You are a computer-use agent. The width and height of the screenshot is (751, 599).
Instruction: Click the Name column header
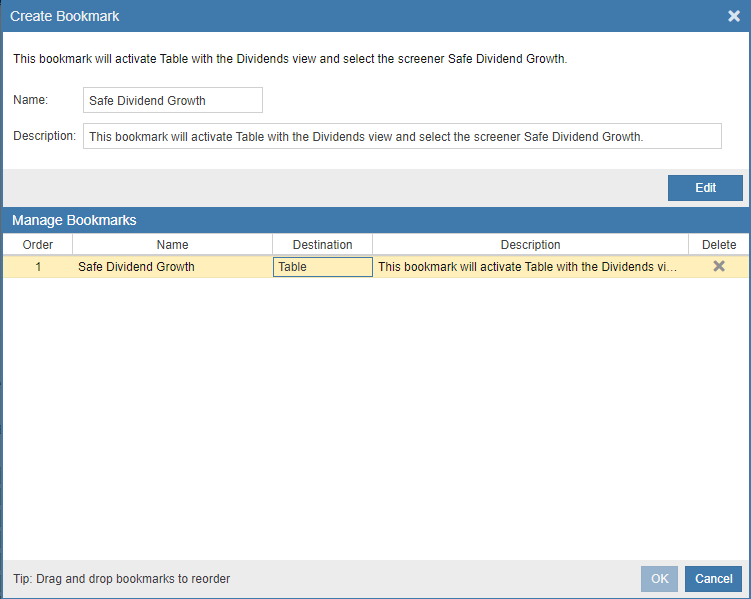[172, 245]
